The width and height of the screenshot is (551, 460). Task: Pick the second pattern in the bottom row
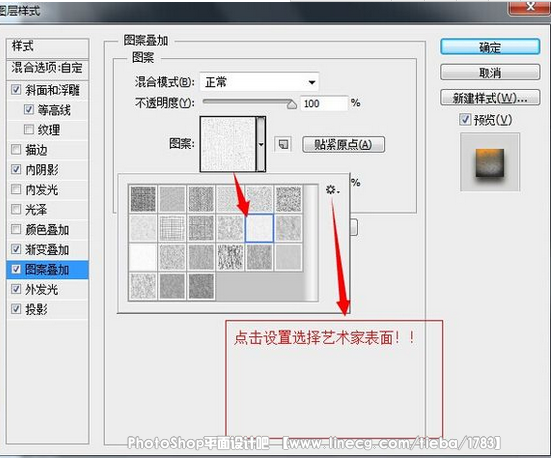click(172, 287)
